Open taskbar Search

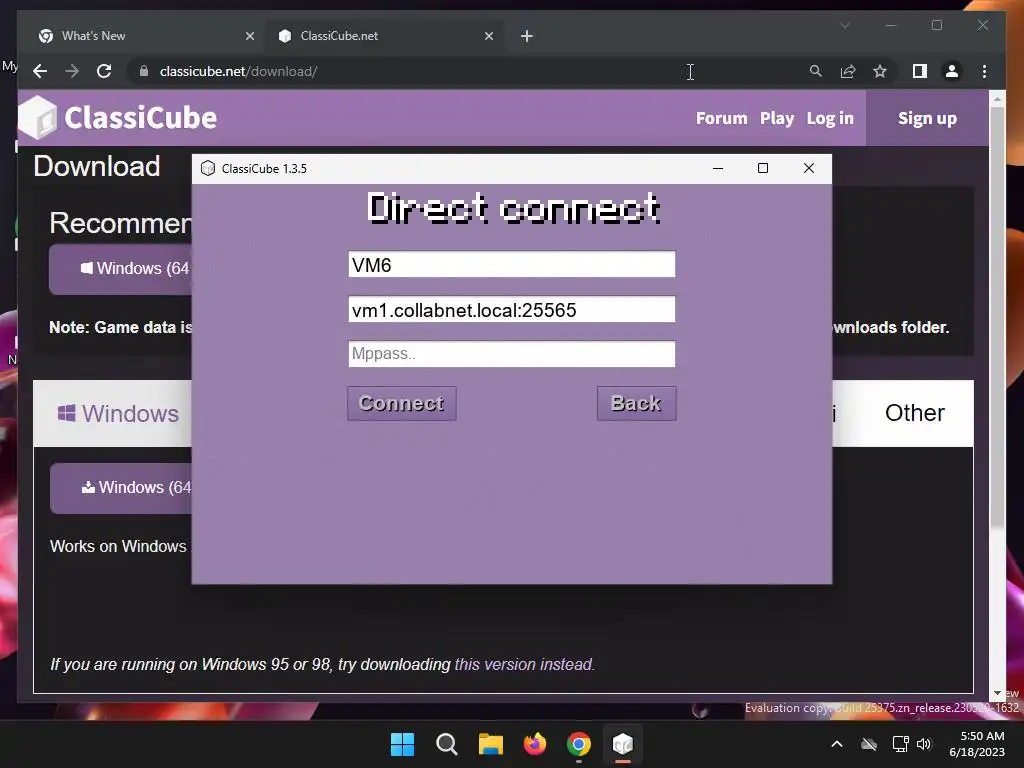(x=447, y=744)
